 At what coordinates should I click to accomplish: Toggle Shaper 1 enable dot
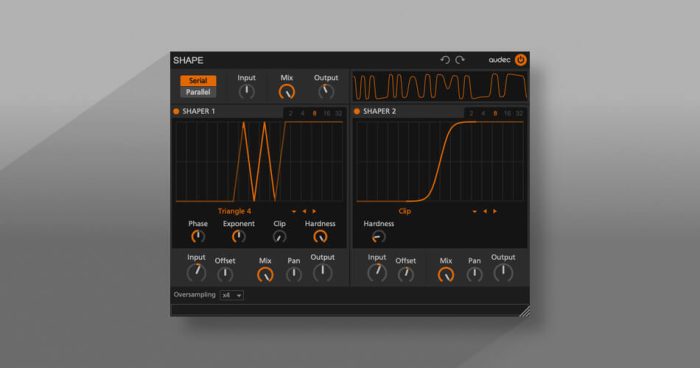click(x=176, y=111)
